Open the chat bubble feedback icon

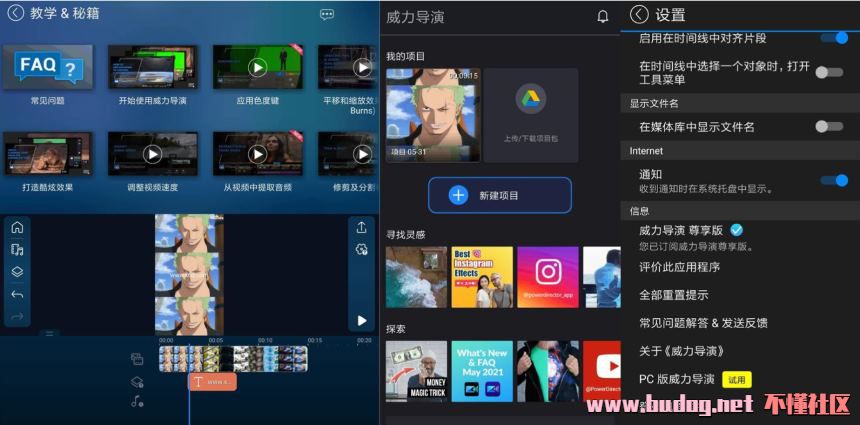click(x=327, y=15)
